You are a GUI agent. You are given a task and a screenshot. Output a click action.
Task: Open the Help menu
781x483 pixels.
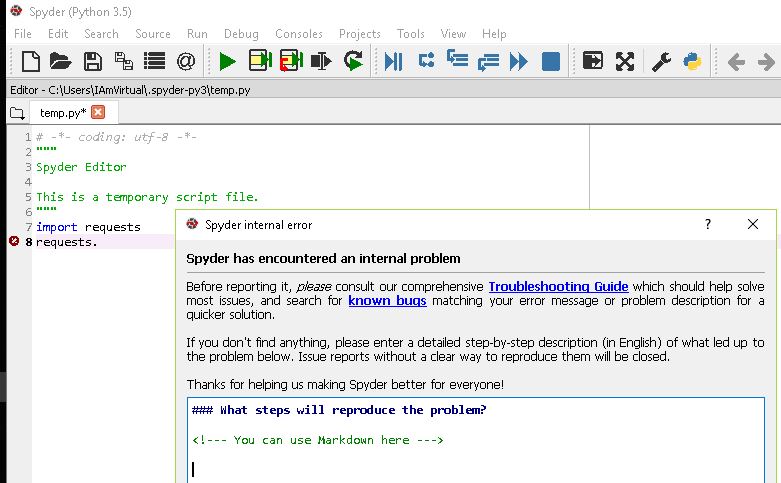(x=494, y=34)
